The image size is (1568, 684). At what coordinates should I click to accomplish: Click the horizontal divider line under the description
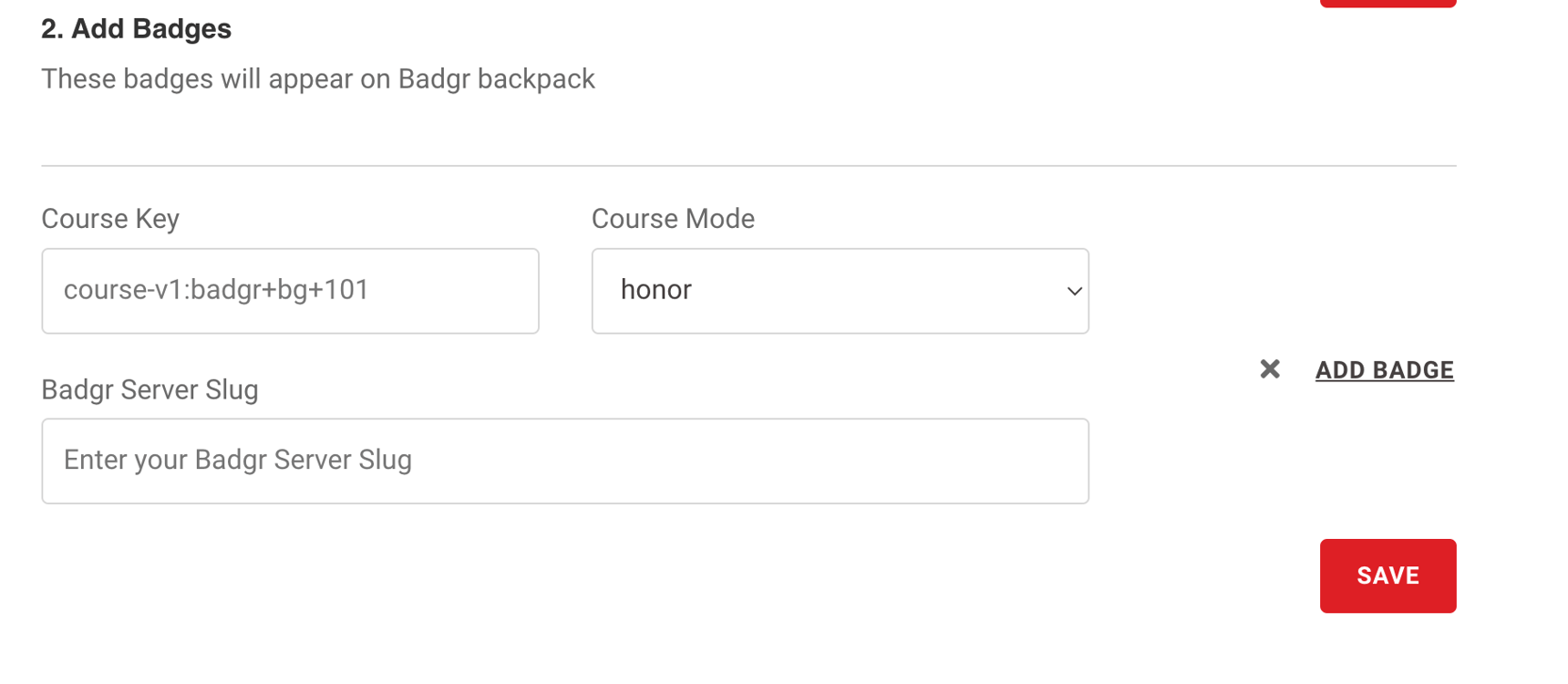(748, 165)
